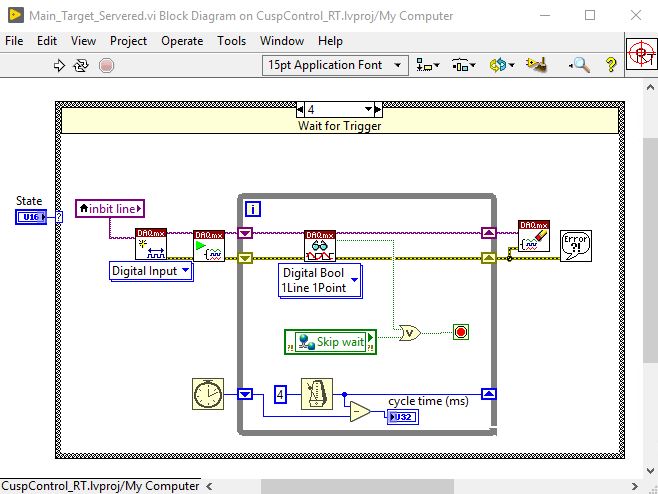658x494 pixels.
Task: Click the horizontal scrollbar right arrow
Action: point(635,486)
